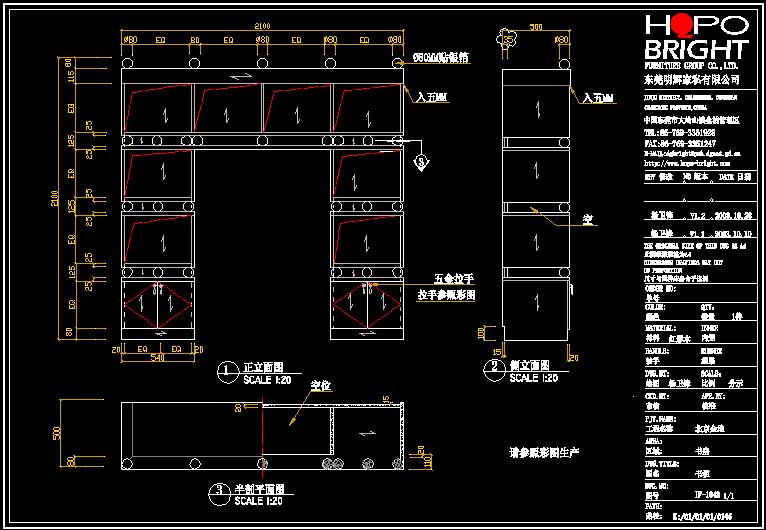Click the circled view number 3 marker

click(219, 494)
